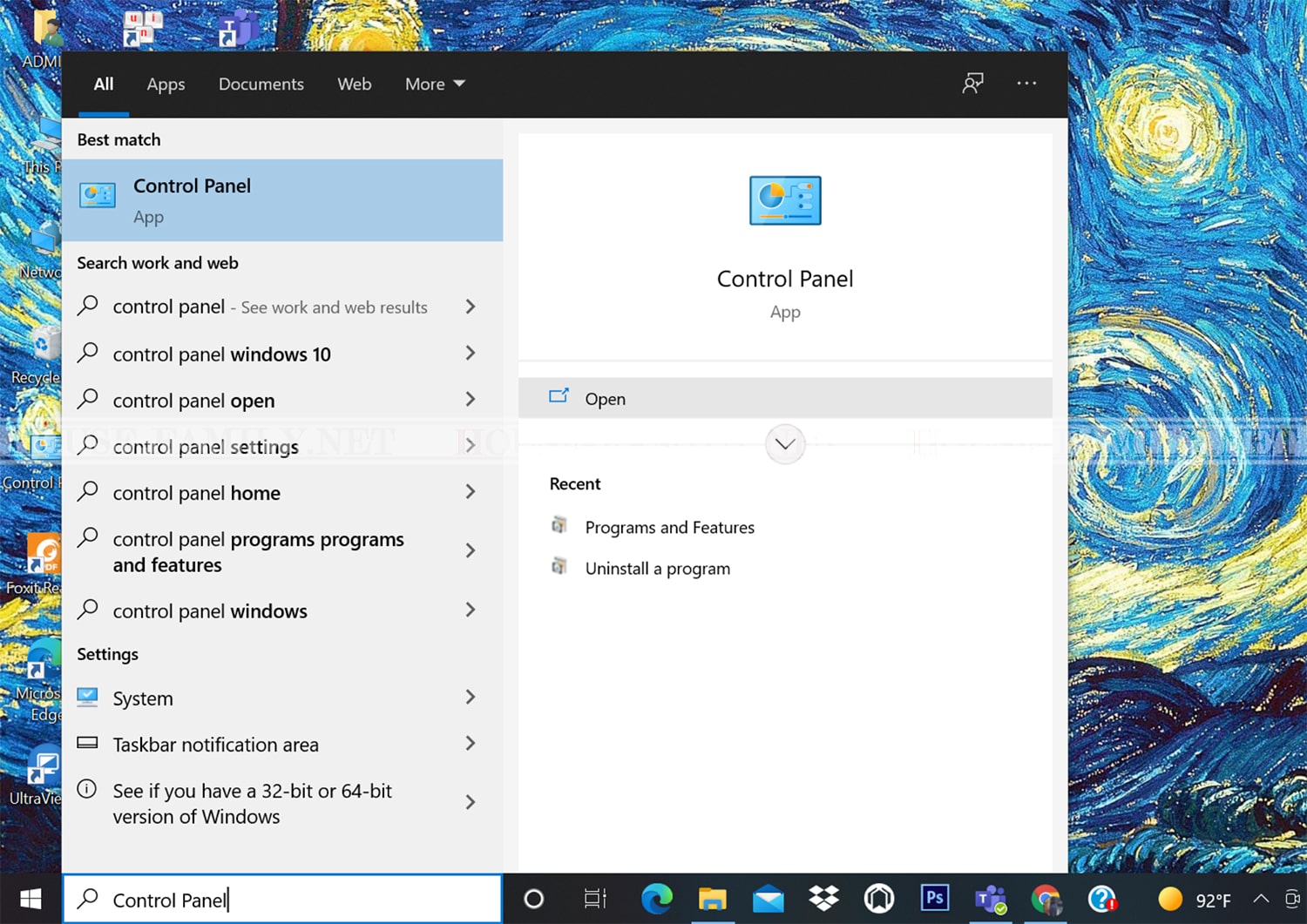1307x924 pixels.
Task: Open Task View on the taskbar
Action: coord(595,899)
